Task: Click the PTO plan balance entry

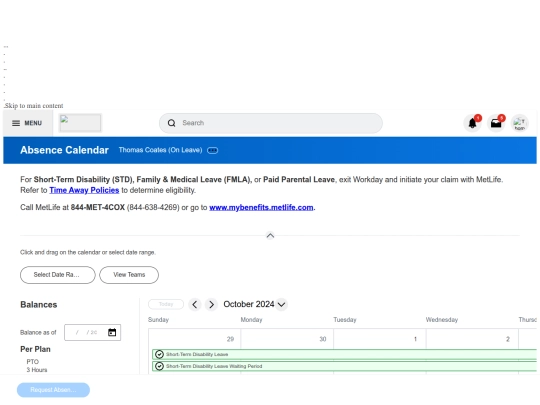Action: (x=37, y=366)
